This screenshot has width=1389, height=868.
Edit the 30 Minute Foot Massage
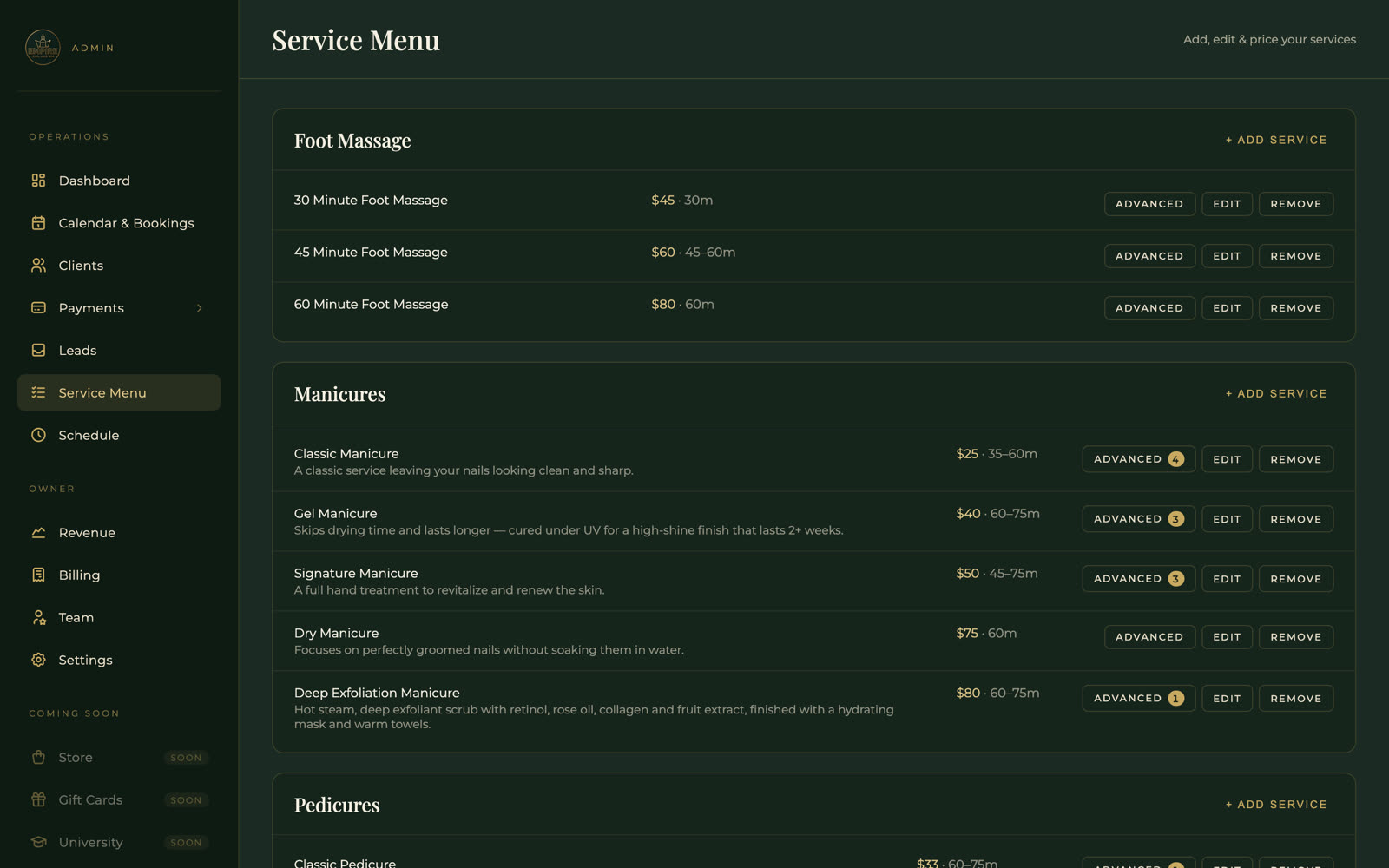coord(1227,204)
